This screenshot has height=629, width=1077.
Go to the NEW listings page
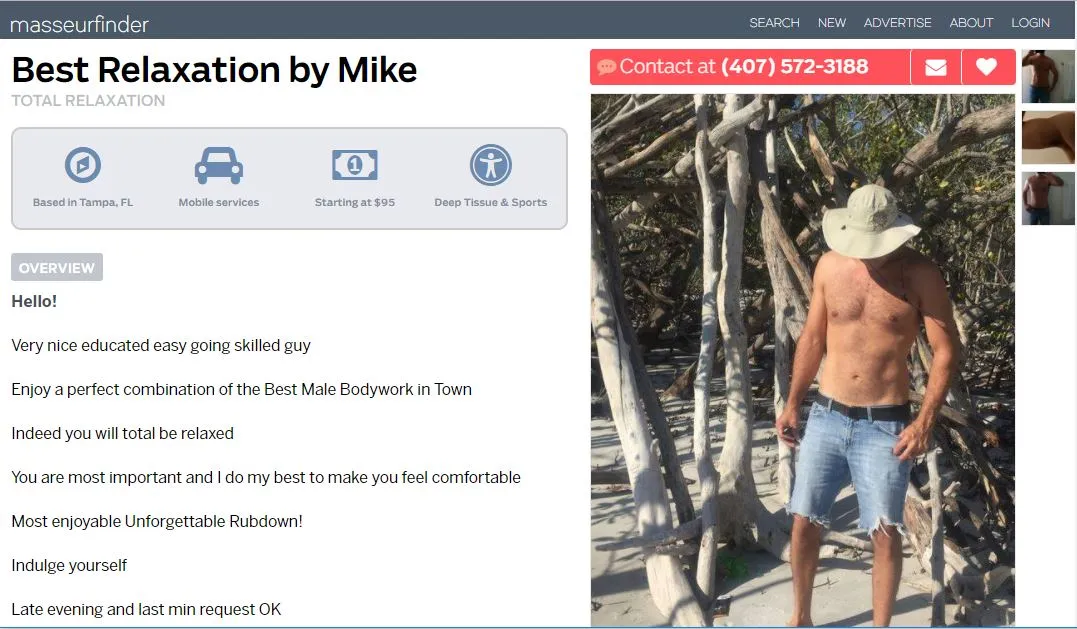pyautogui.click(x=832, y=23)
